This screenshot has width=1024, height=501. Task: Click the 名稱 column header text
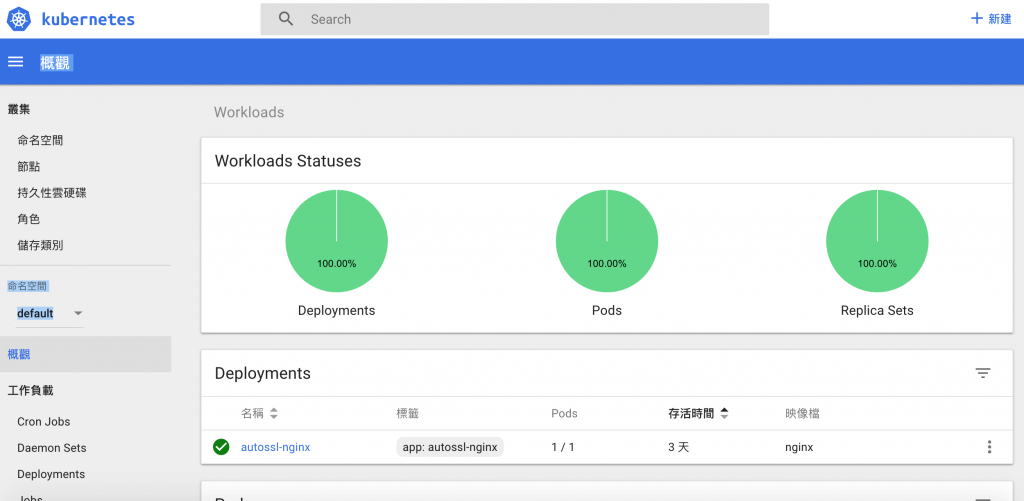click(253, 413)
